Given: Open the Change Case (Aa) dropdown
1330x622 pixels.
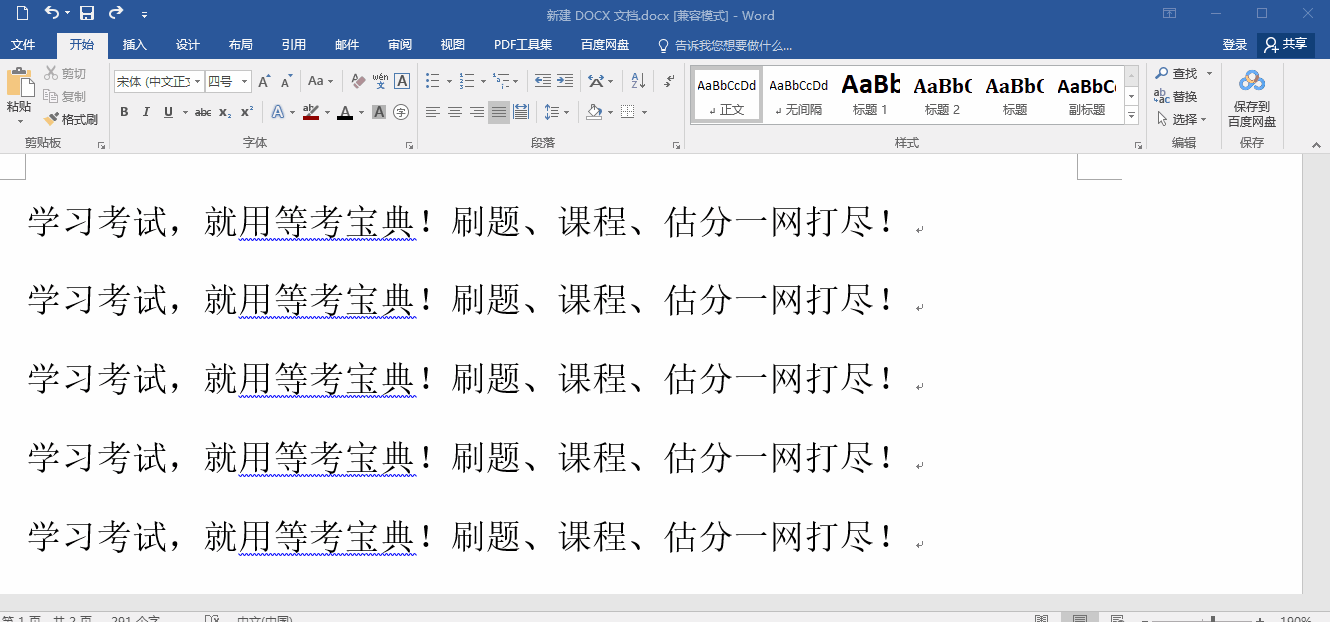Looking at the screenshot, I should coord(320,81).
